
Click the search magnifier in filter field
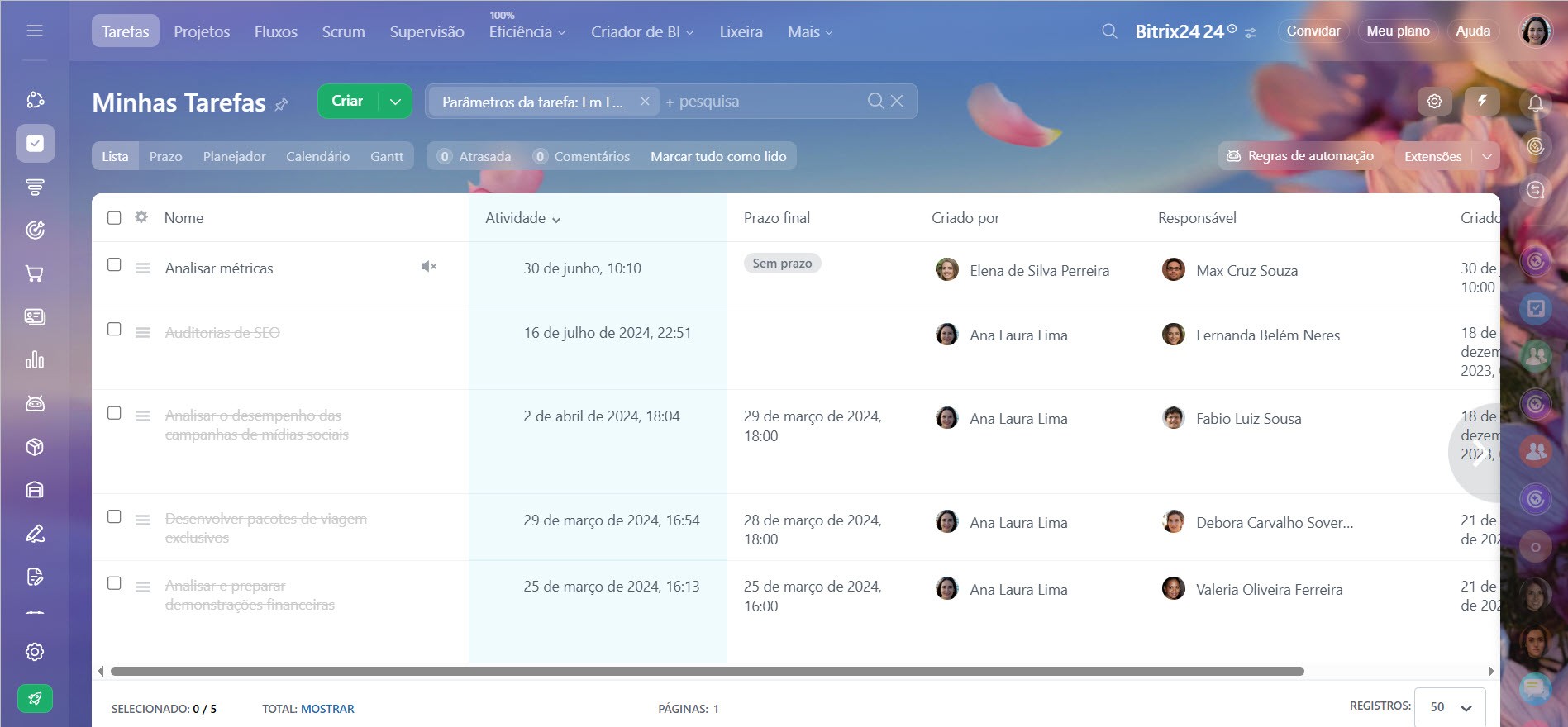coord(875,101)
